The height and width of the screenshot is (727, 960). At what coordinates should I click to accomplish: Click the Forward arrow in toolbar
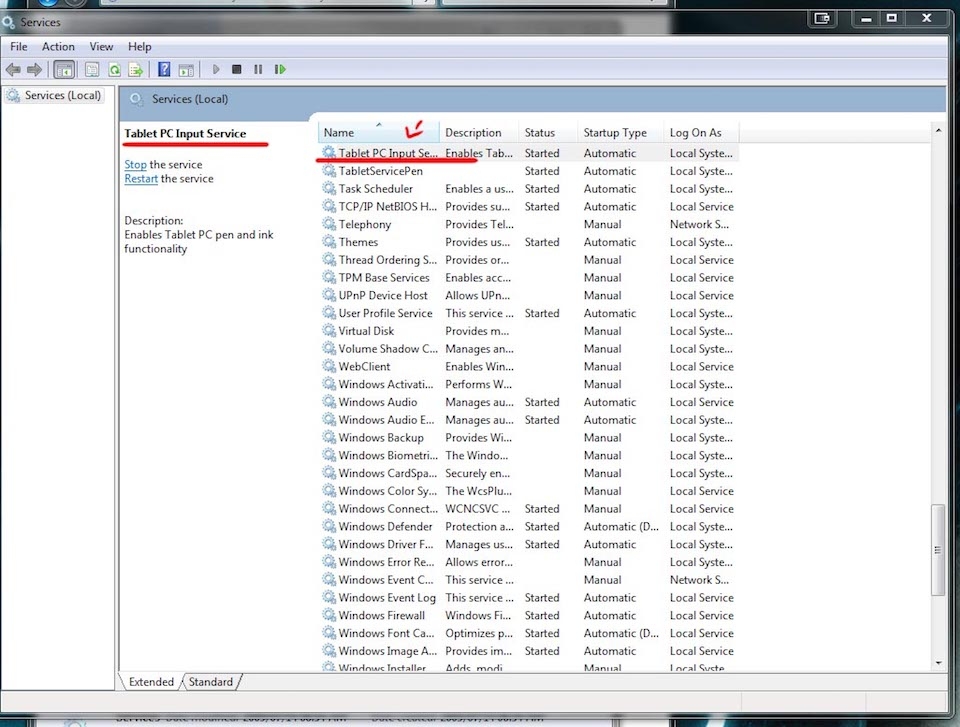(x=35, y=70)
